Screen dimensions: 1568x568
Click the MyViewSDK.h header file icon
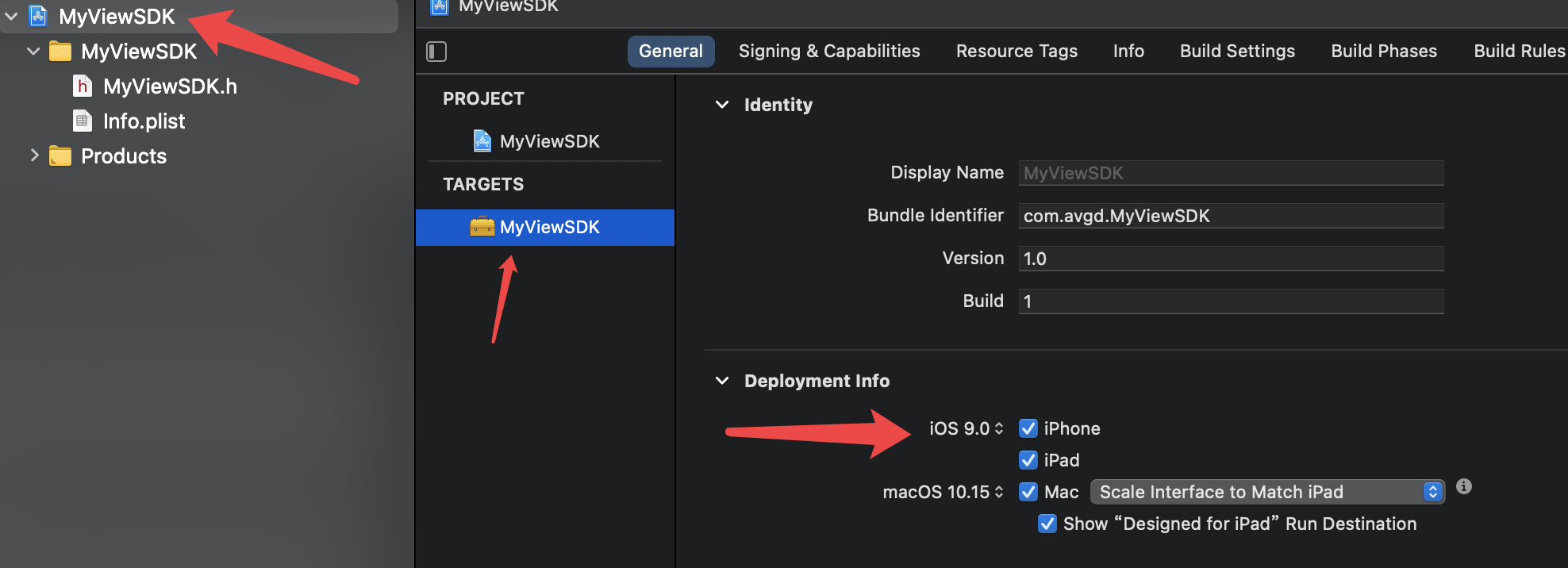(83, 86)
